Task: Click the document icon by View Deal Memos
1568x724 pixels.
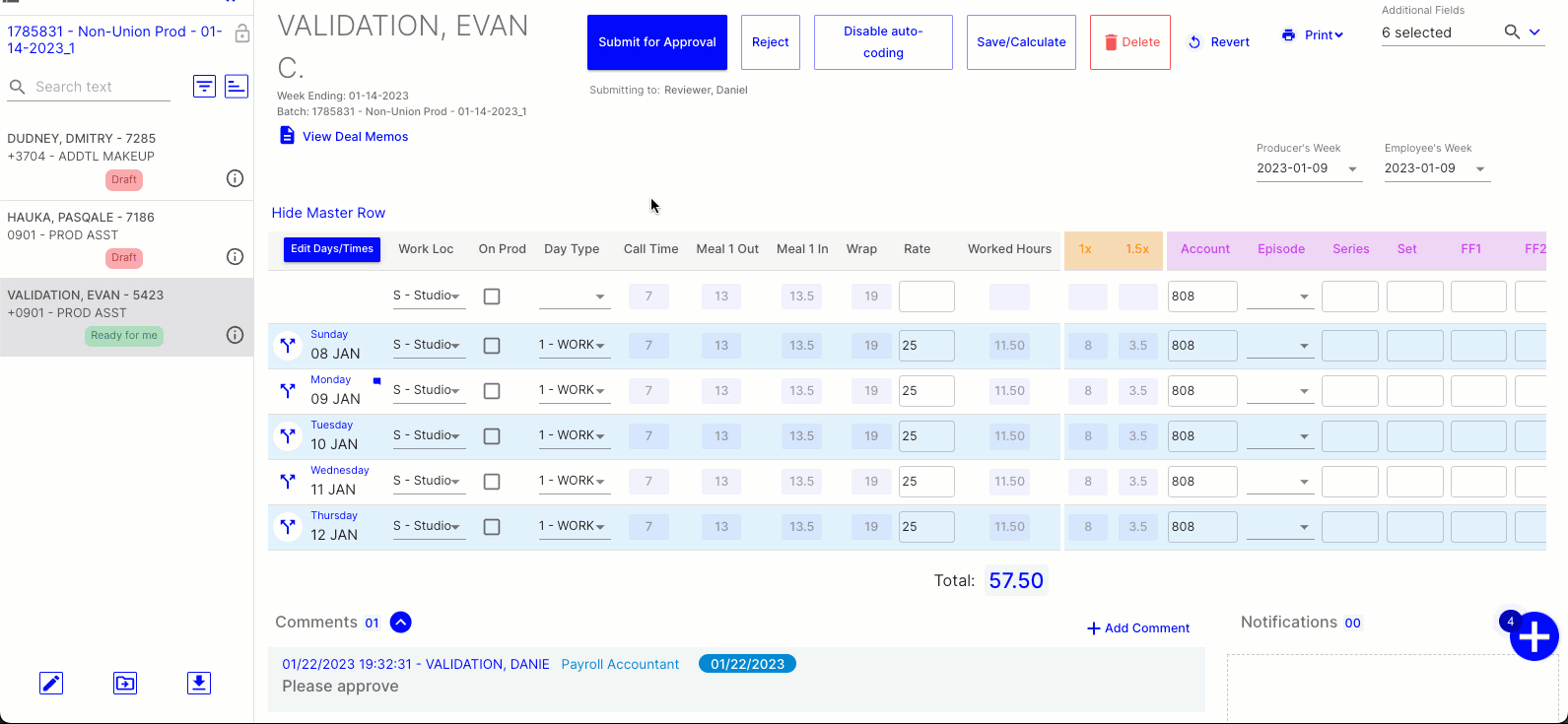Action: click(x=287, y=136)
